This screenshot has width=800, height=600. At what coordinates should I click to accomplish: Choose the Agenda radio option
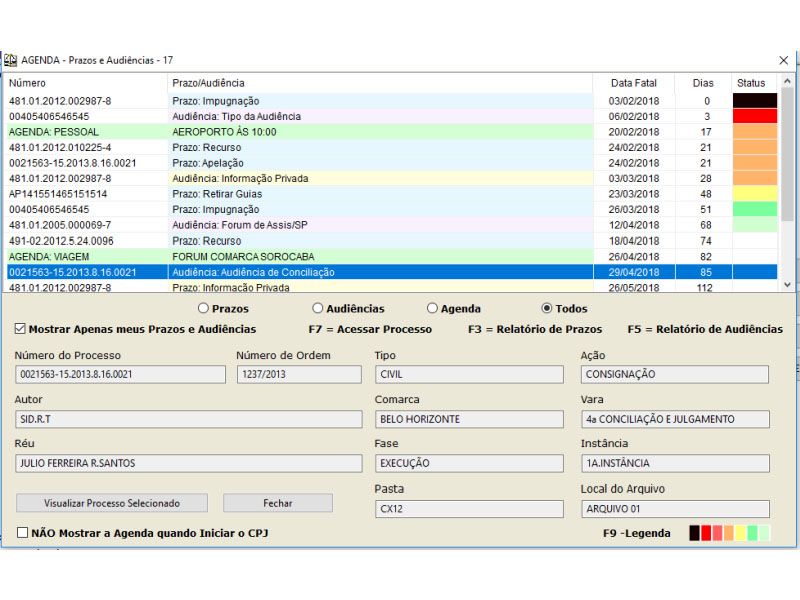pos(432,309)
